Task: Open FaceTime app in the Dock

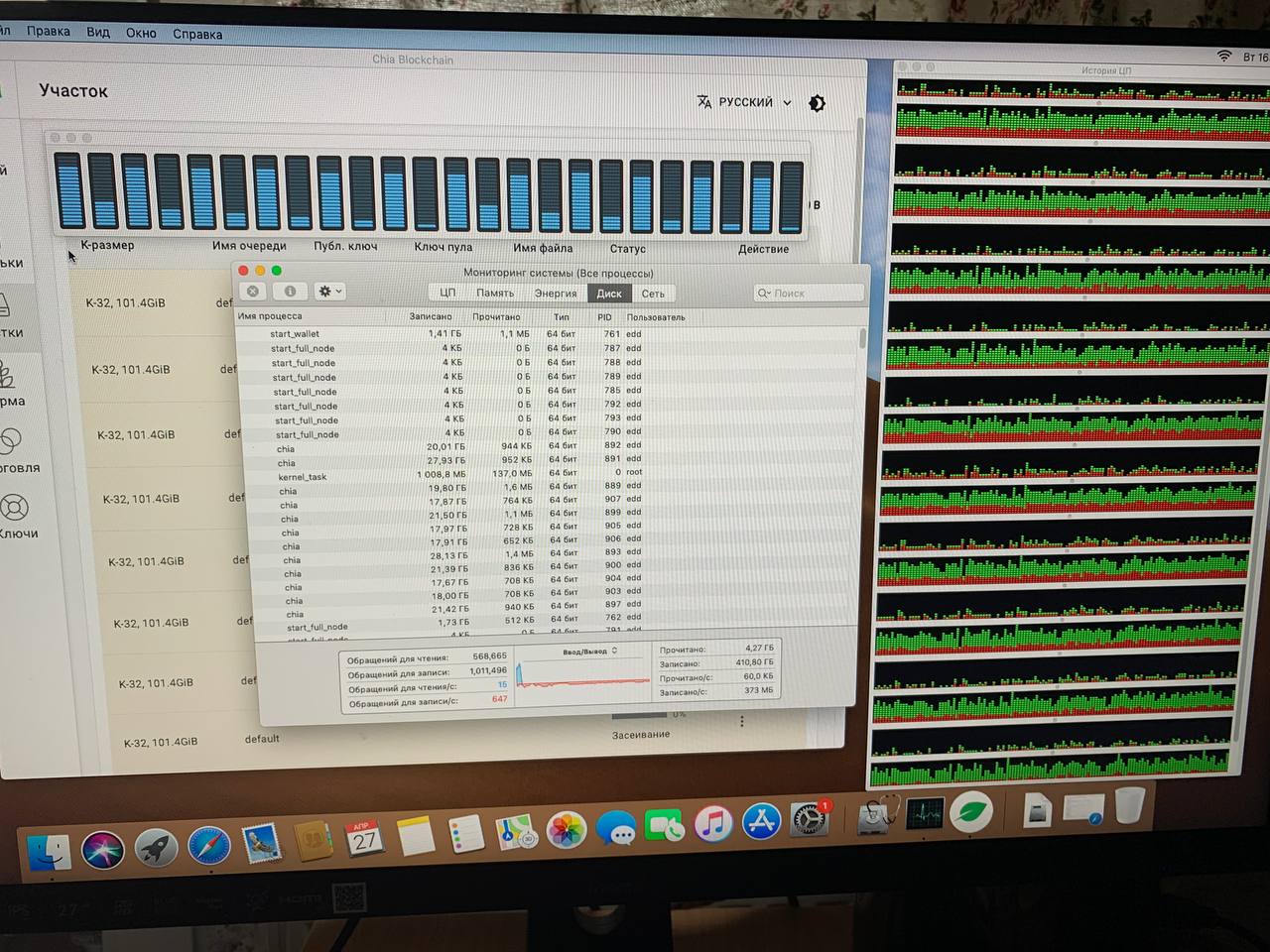Action: pos(665,825)
